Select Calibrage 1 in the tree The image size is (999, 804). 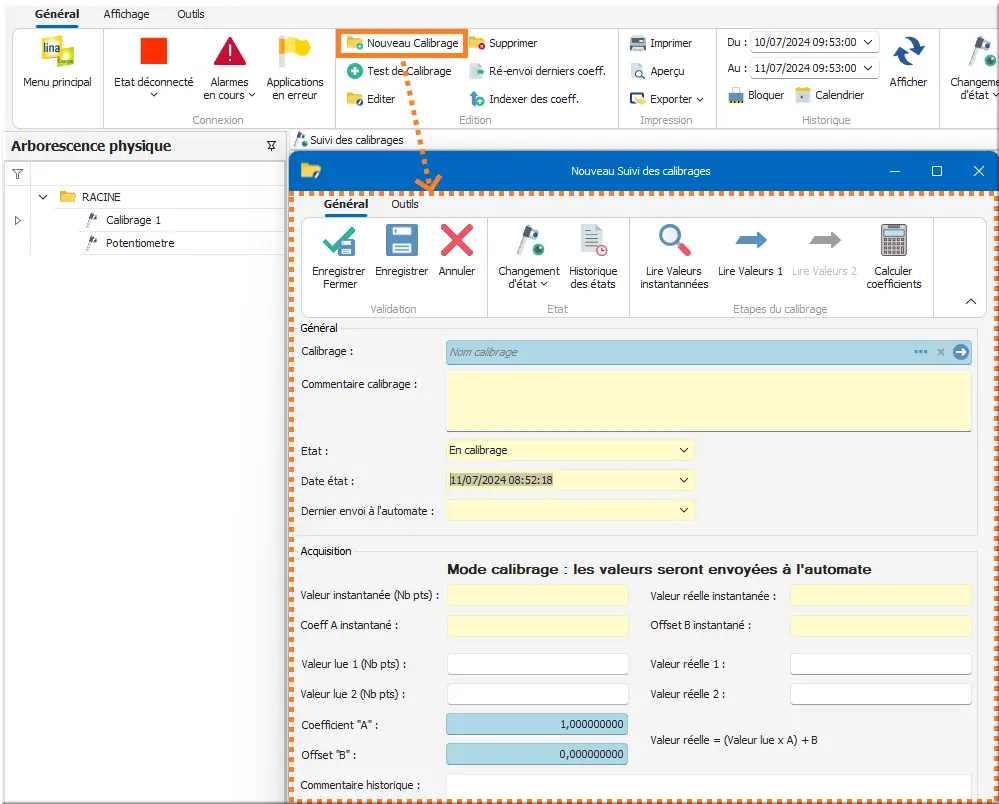click(133, 220)
